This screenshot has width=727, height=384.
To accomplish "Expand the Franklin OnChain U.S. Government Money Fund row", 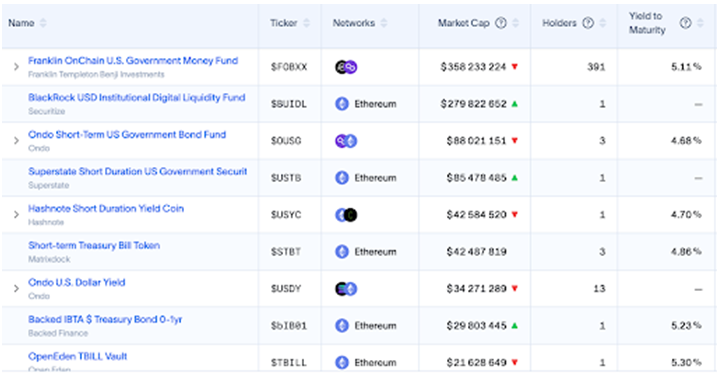I will point(16,67).
